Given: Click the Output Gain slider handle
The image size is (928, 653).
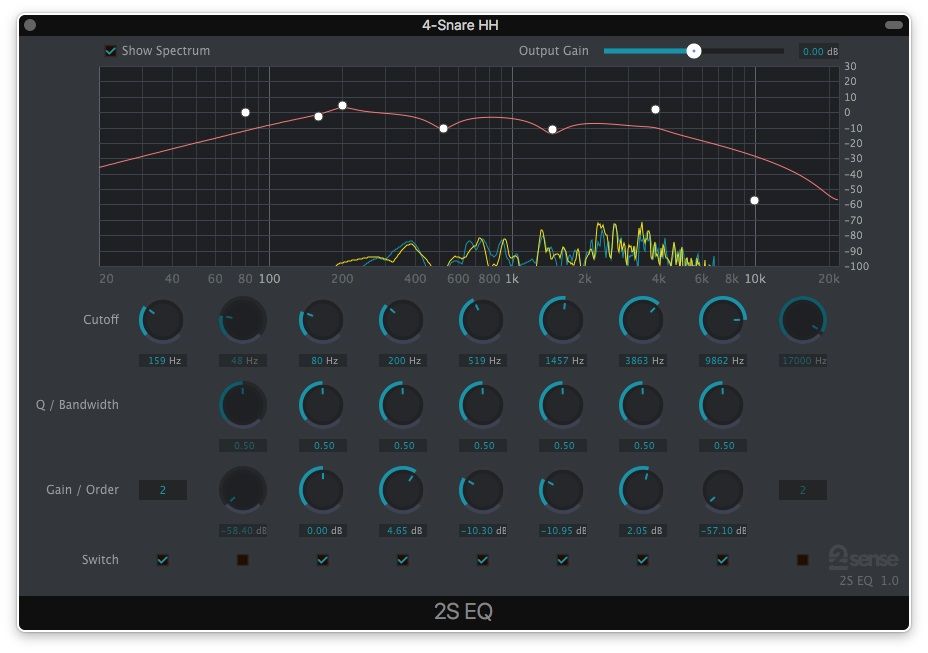Looking at the screenshot, I should [x=694, y=51].
